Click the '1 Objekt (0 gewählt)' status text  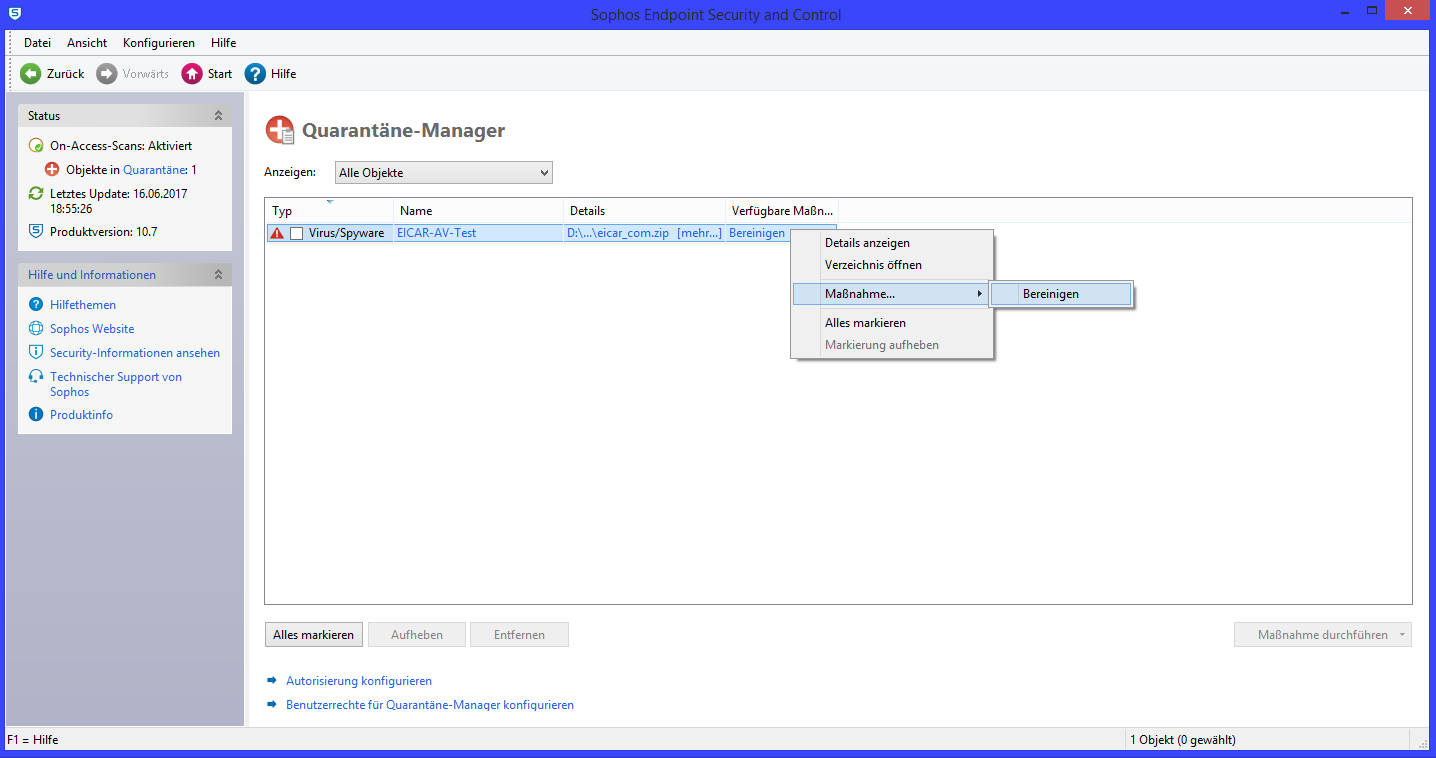tap(1182, 740)
